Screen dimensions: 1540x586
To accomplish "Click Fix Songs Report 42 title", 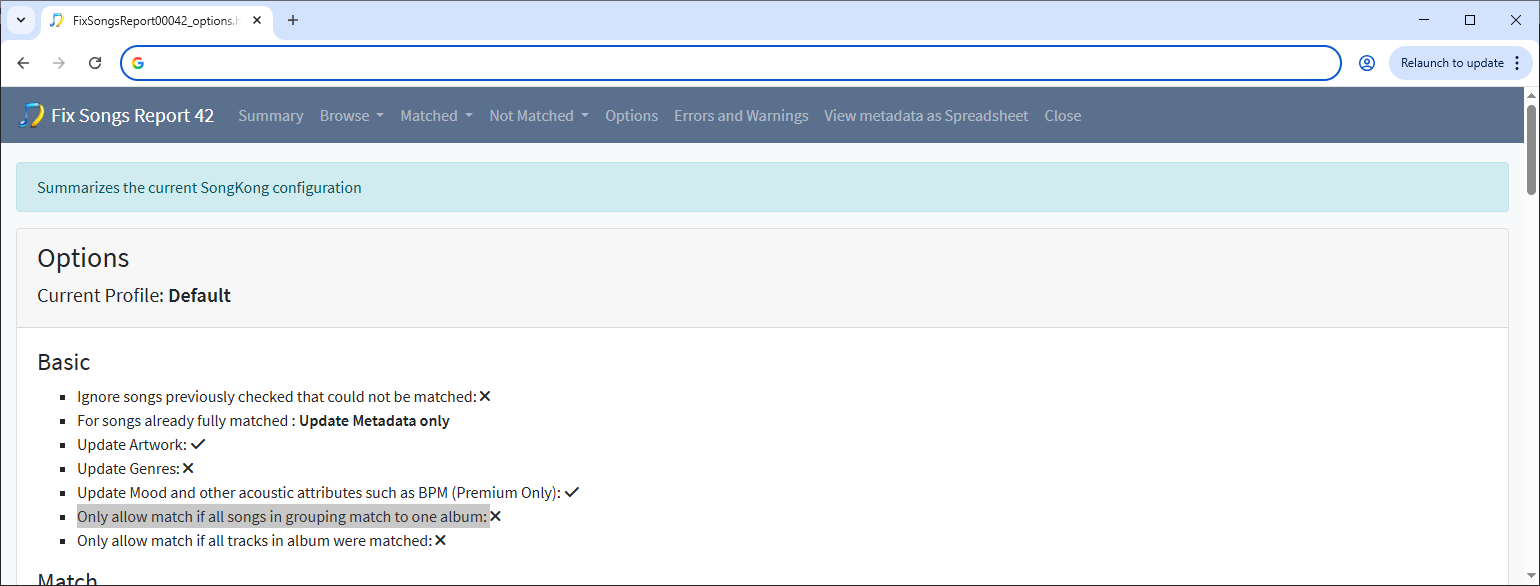I will point(132,116).
